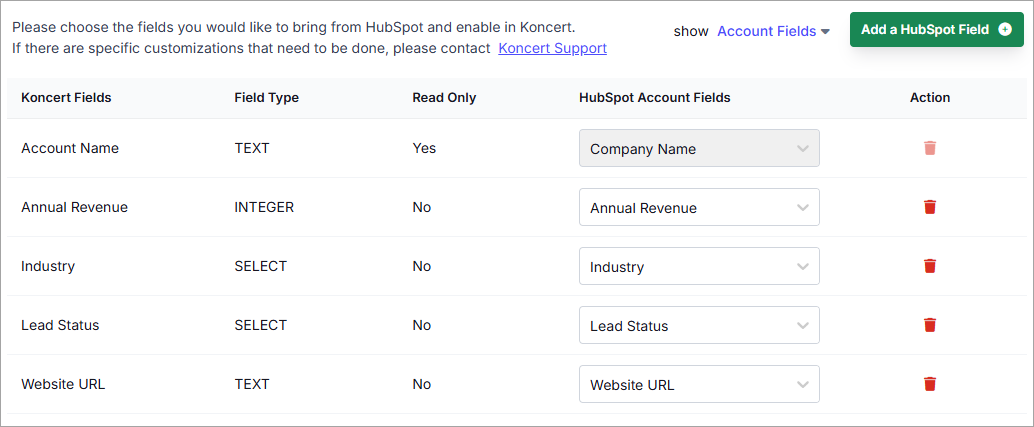Click plus icon on Add HubSpot Field
This screenshot has width=1034, height=427.
(1005, 29)
